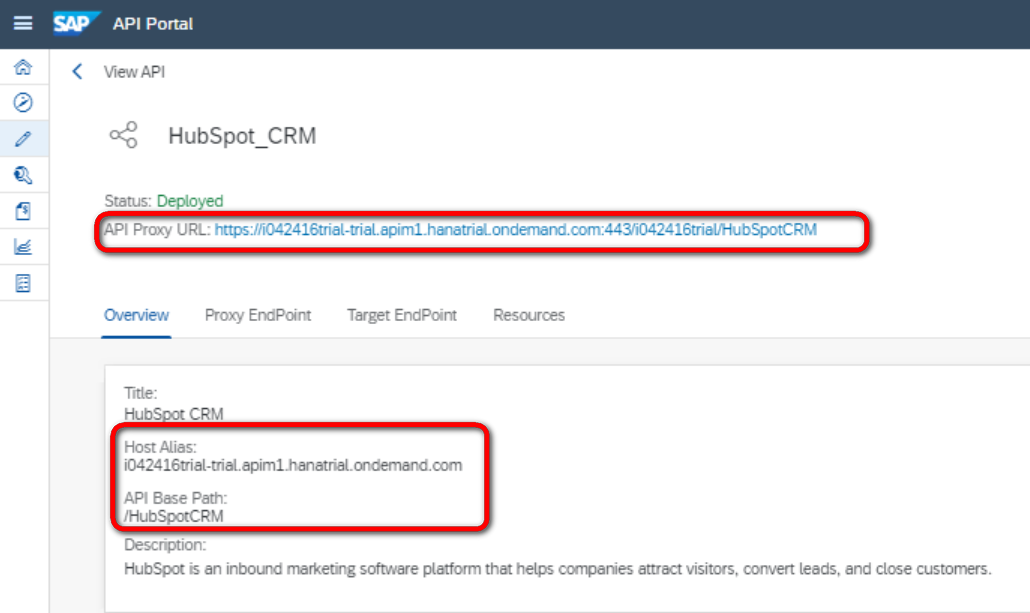Click the SAP logo

coord(76,23)
